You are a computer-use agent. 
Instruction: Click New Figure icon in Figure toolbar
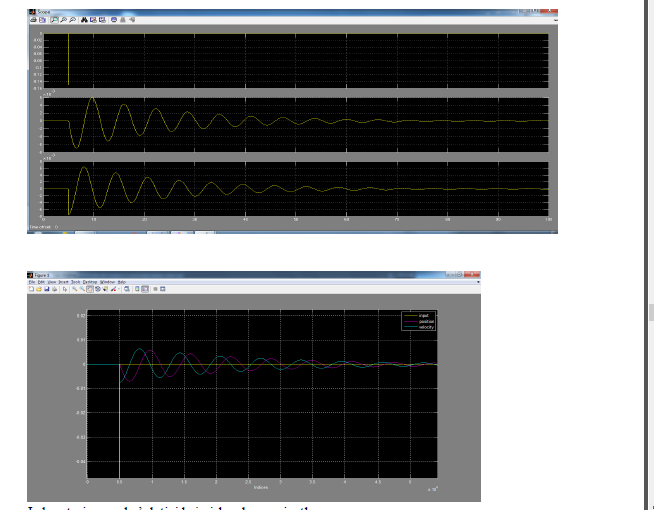(x=31, y=289)
